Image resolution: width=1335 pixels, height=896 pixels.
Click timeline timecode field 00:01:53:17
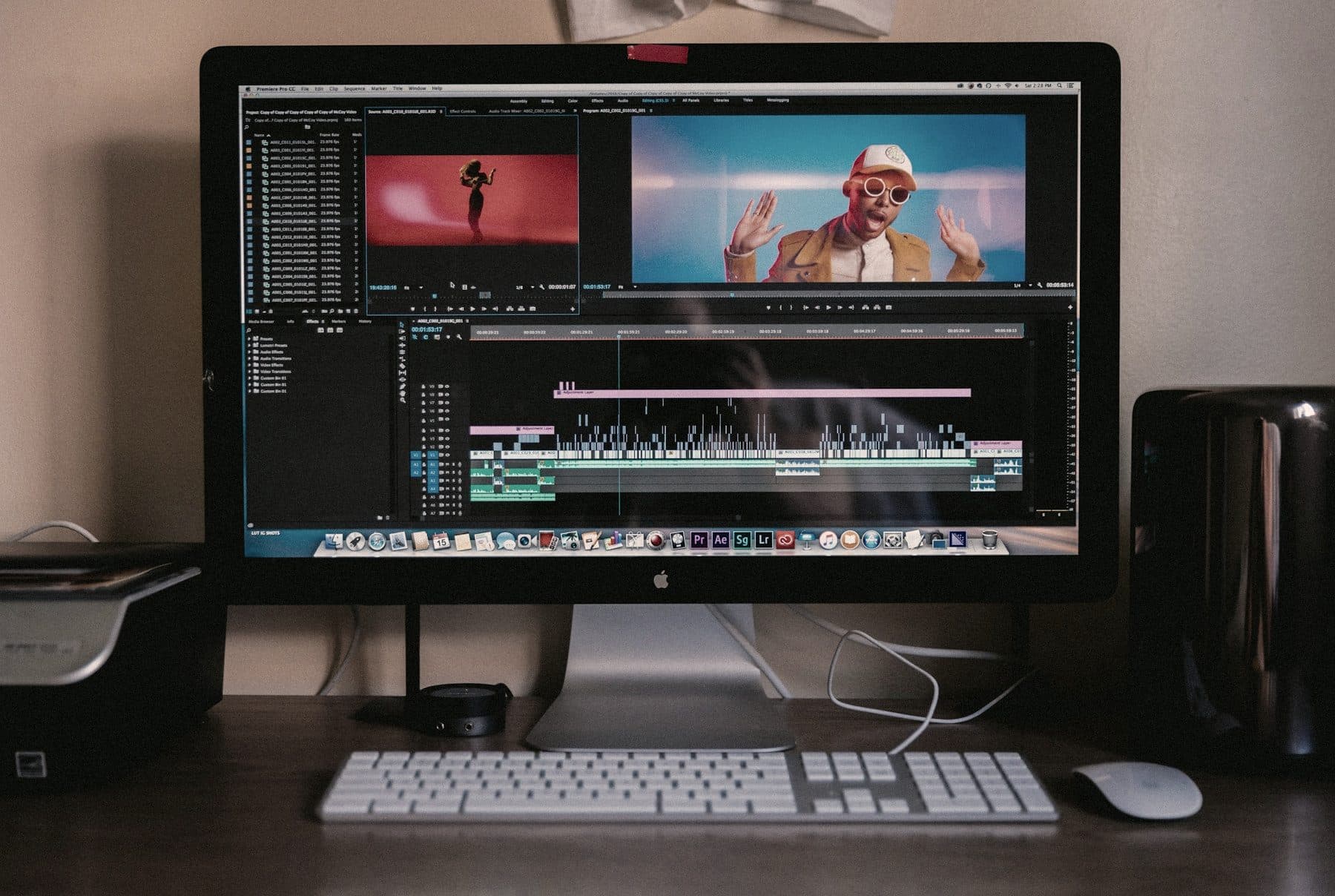(x=427, y=329)
